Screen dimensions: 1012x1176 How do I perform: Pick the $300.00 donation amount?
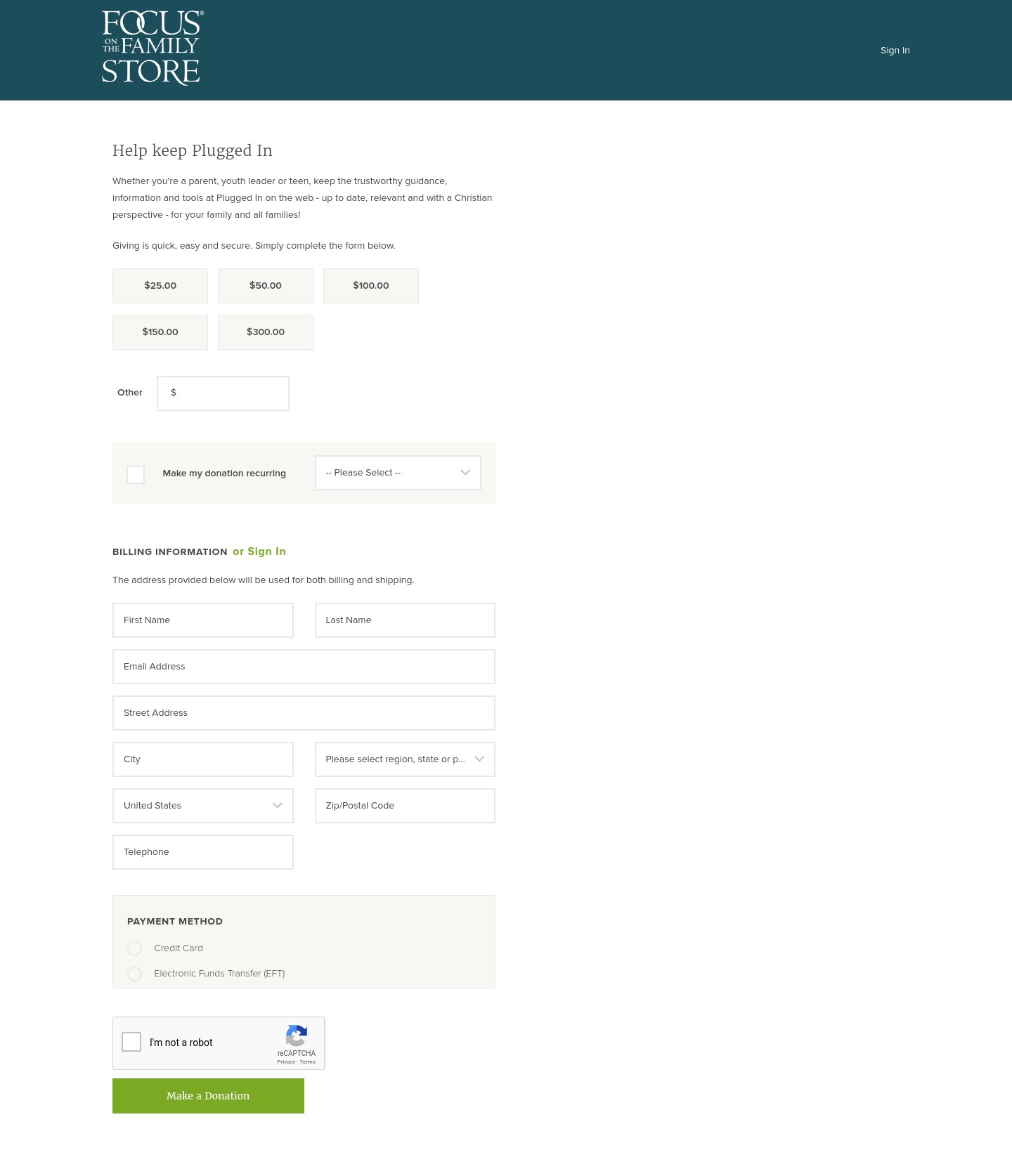coord(266,332)
